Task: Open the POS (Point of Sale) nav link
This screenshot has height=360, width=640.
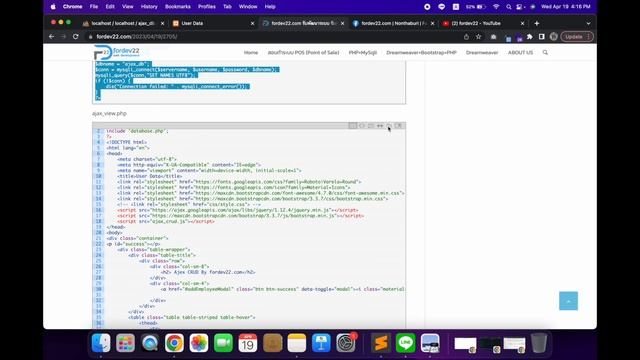Action: (x=303, y=53)
